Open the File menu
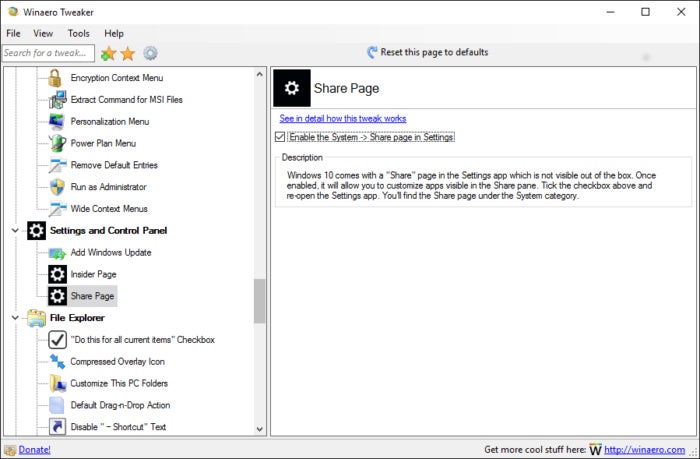700x459 pixels. (13, 33)
